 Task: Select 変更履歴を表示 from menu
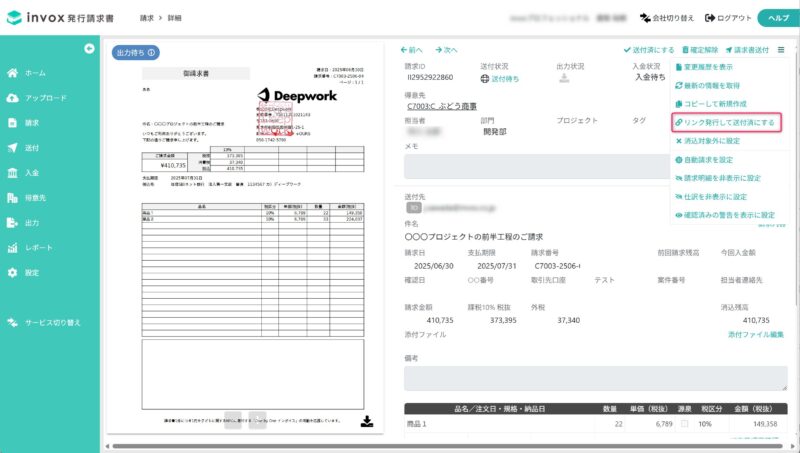(704, 67)
